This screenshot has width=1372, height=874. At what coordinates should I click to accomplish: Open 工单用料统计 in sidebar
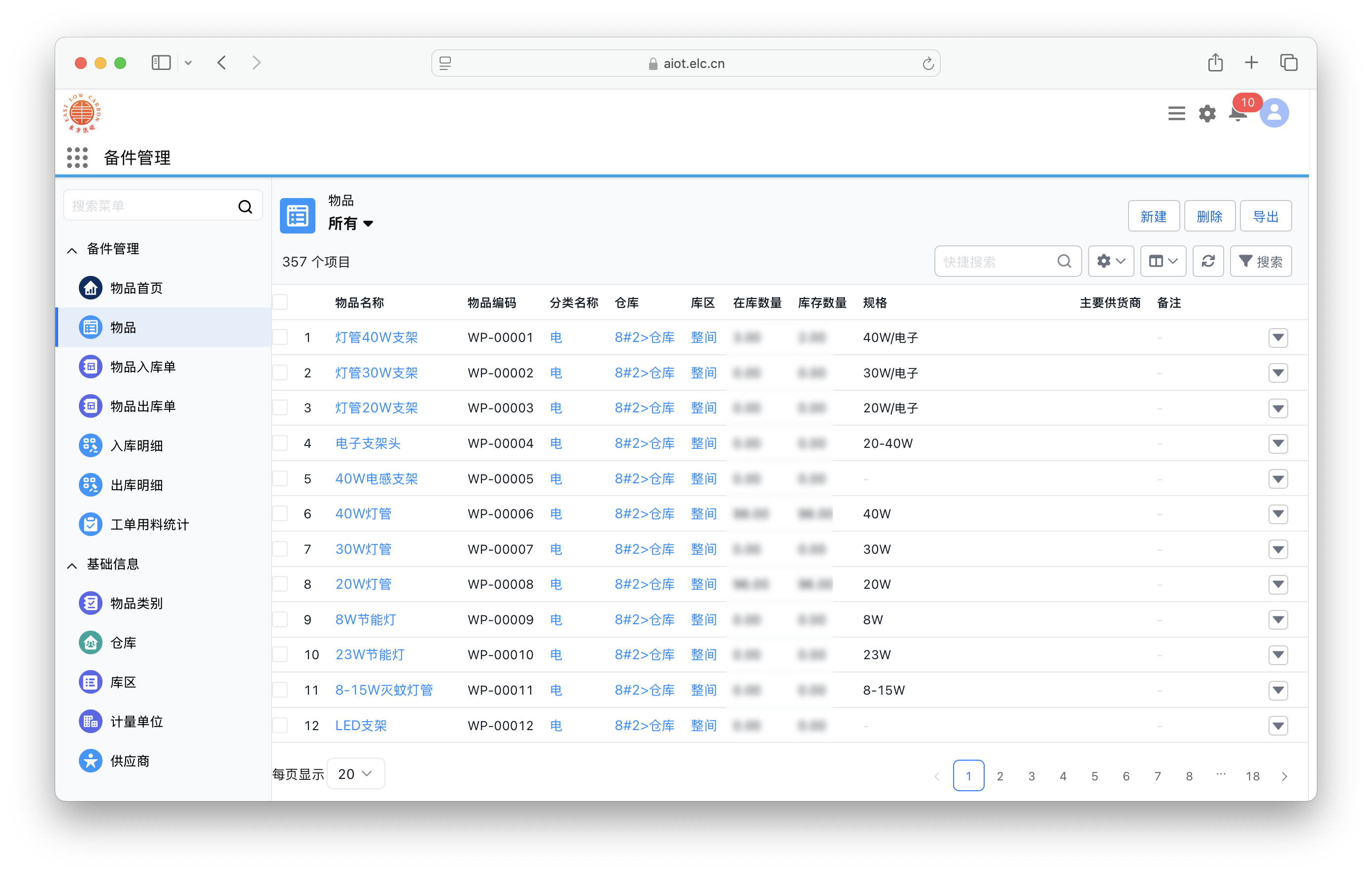click(x=164, y=524)
